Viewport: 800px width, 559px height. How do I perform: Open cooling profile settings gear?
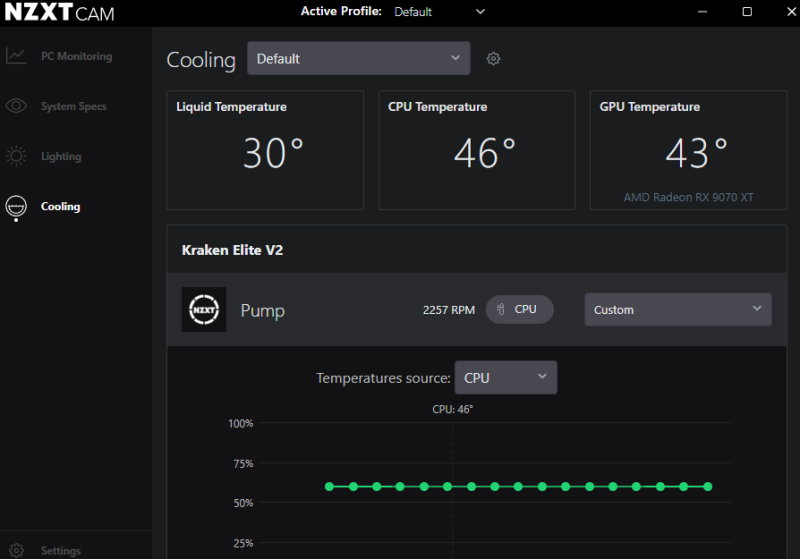[493, 59]
